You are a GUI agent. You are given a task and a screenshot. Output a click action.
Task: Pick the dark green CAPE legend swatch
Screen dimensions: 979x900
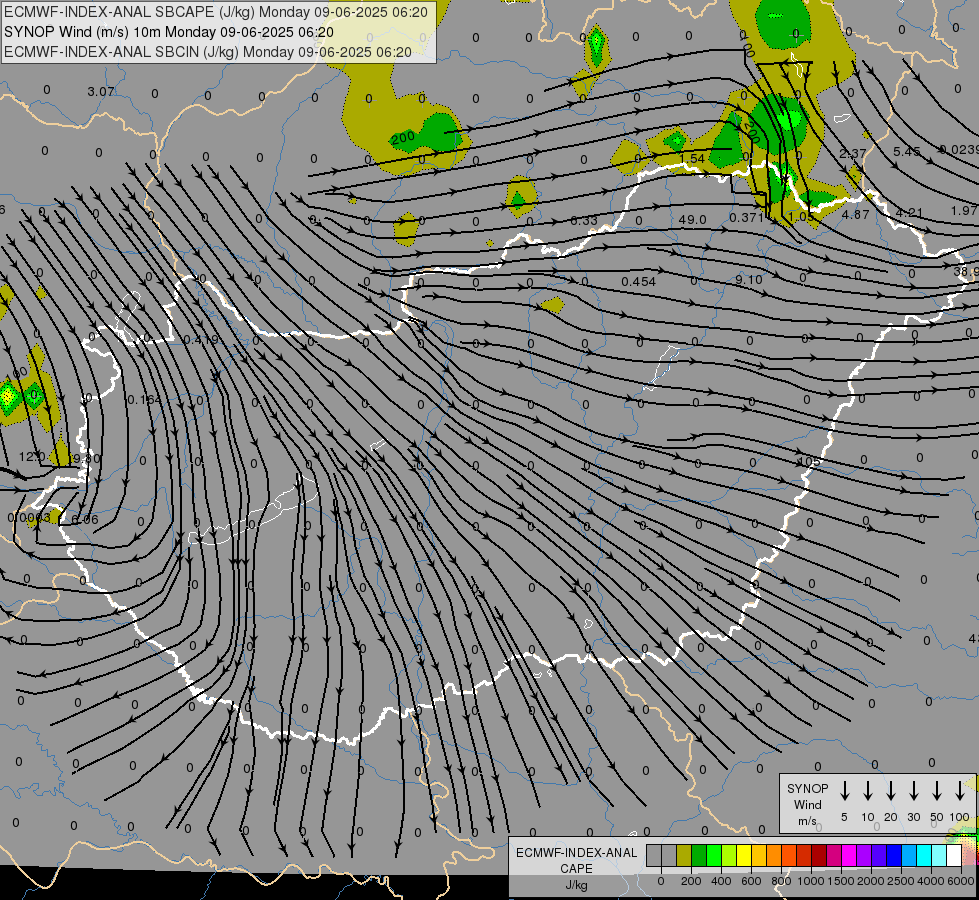[x=699, y=855]
